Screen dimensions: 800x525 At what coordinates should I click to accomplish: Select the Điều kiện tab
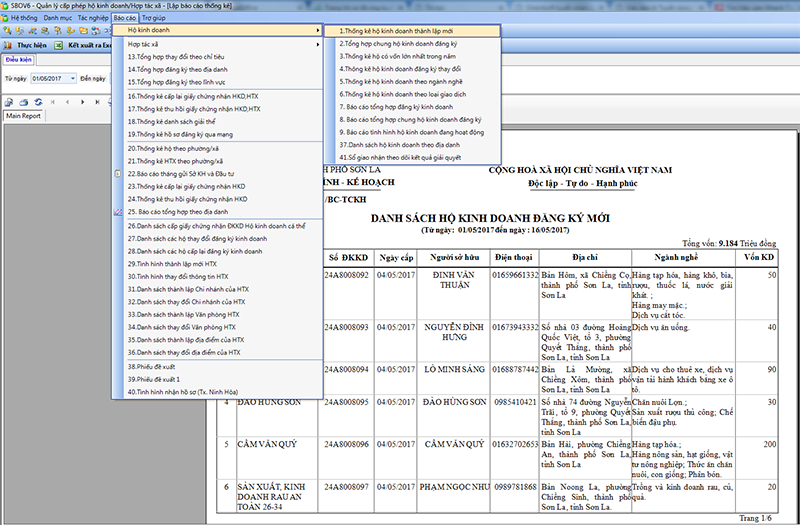point(19,60)
